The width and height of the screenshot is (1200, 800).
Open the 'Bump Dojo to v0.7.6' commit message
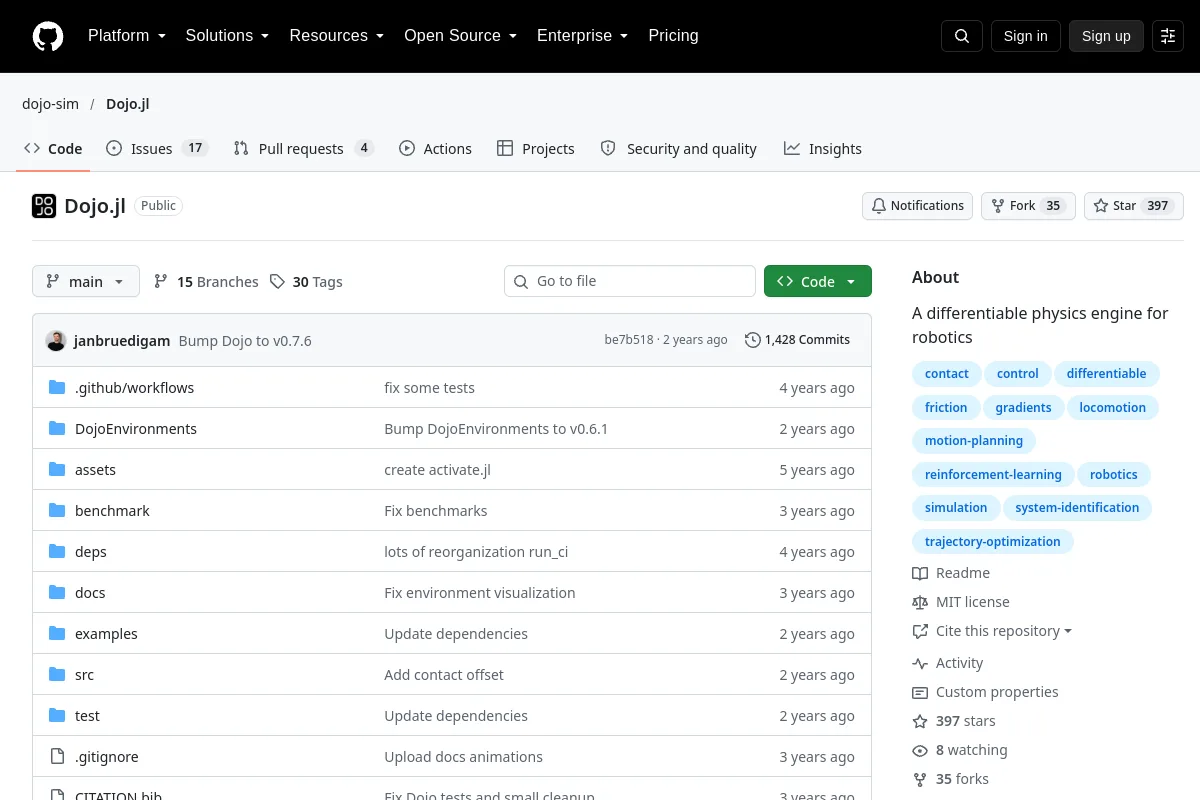pyautogui.click(x=245, y=341)
